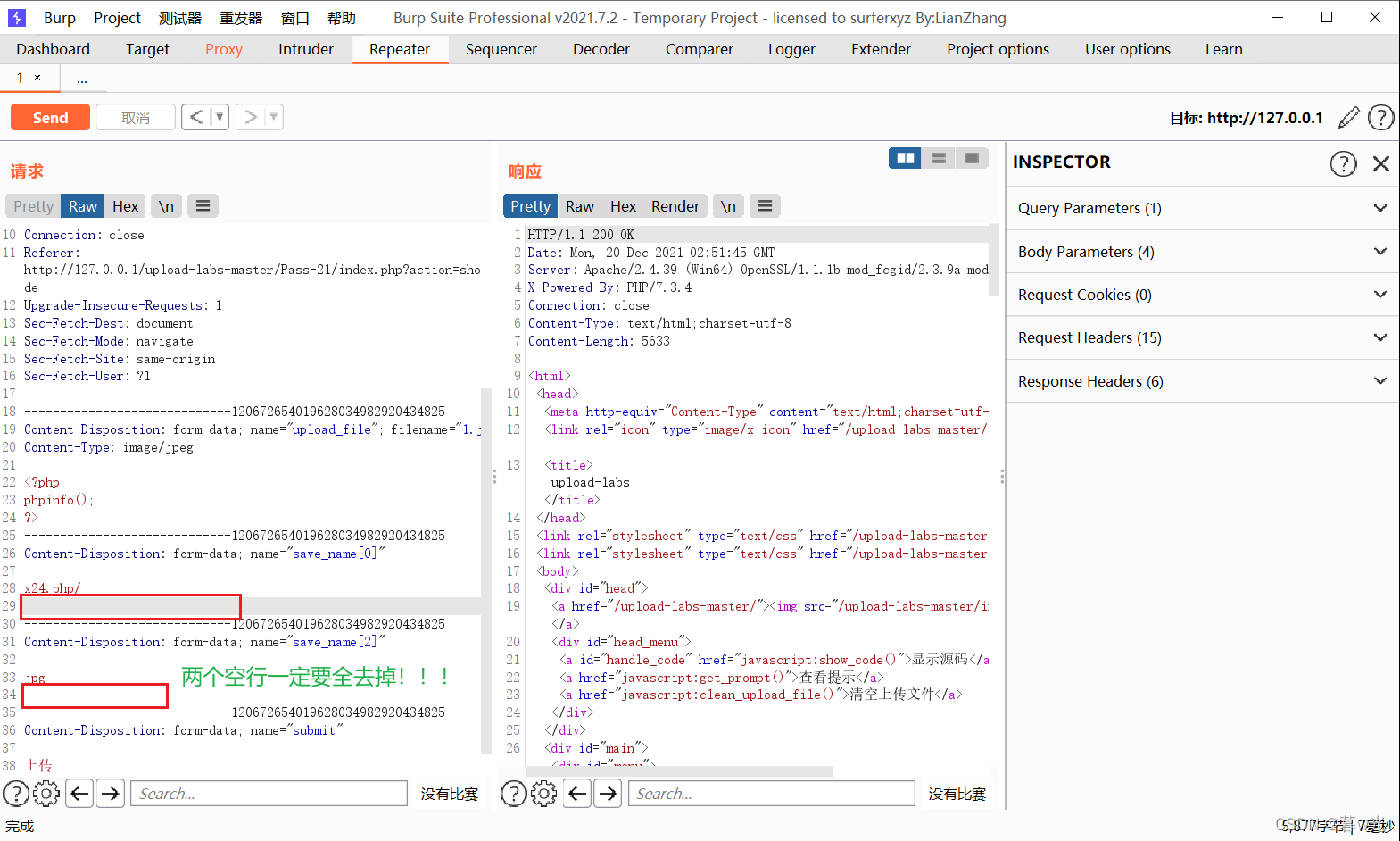Open the Extender tab

(x=881, y=49)
